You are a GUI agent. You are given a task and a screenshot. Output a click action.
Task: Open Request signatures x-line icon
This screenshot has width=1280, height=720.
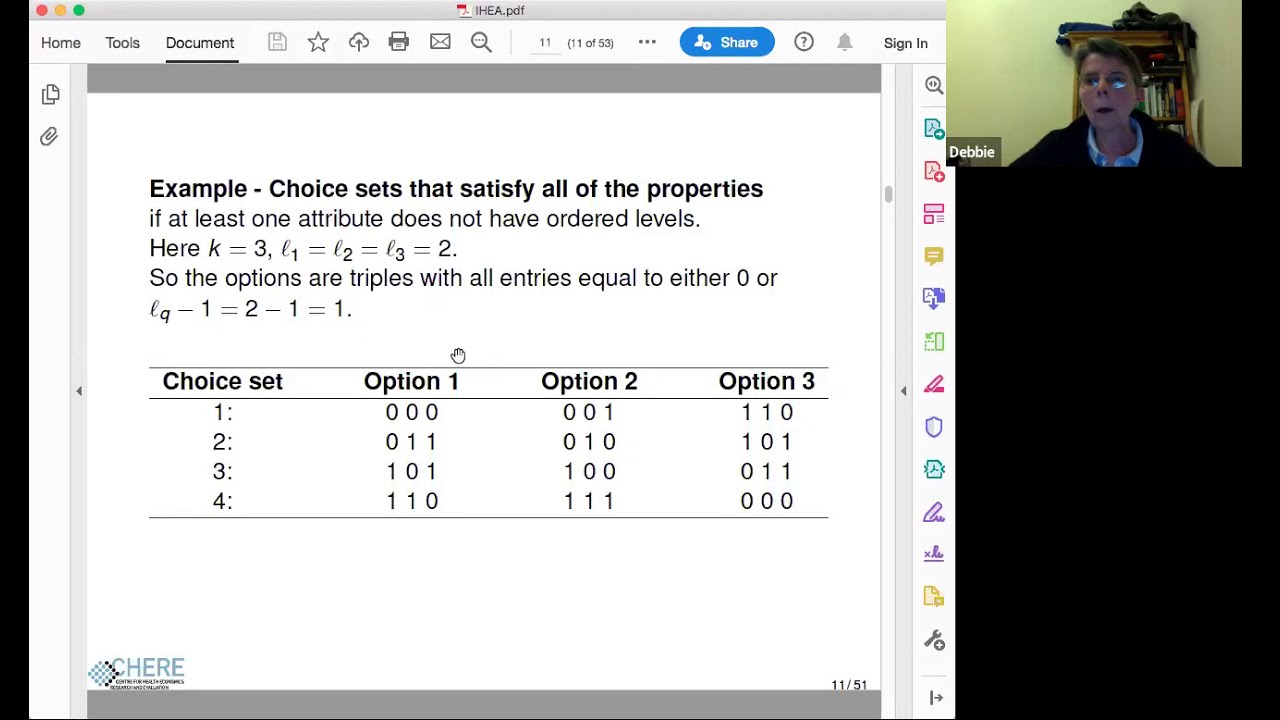[934, 554]
